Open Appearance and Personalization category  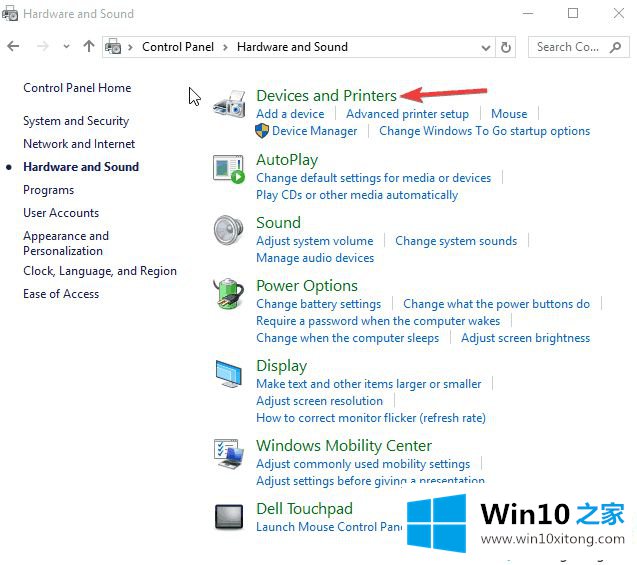pos(66,243)
